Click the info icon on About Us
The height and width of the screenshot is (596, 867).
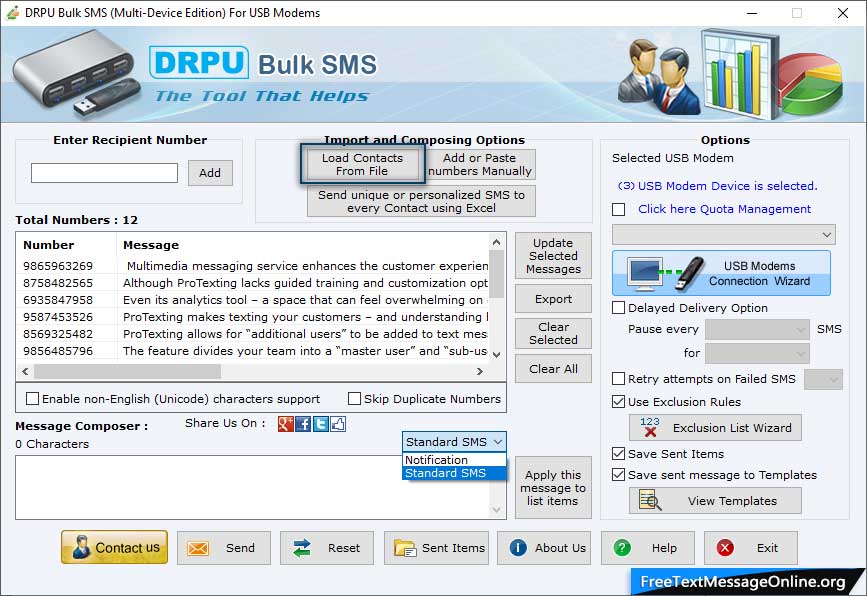tap(518, 548)
